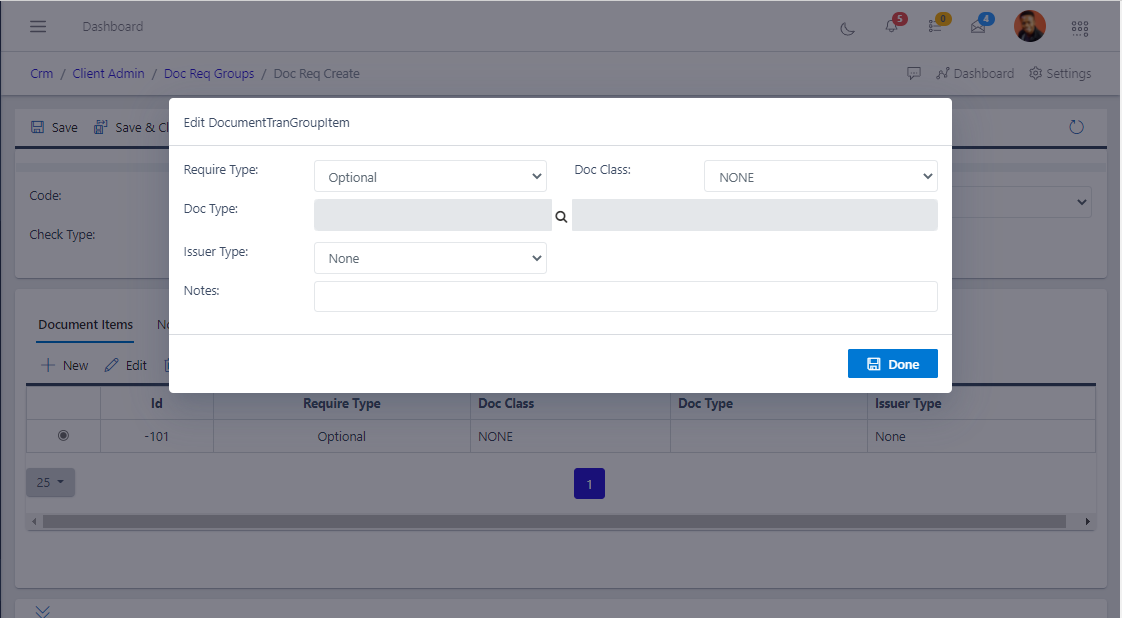Open the page size selector showing 25
The height and width of the screenshot is (618, 1122).
click(x=50, y=482)
